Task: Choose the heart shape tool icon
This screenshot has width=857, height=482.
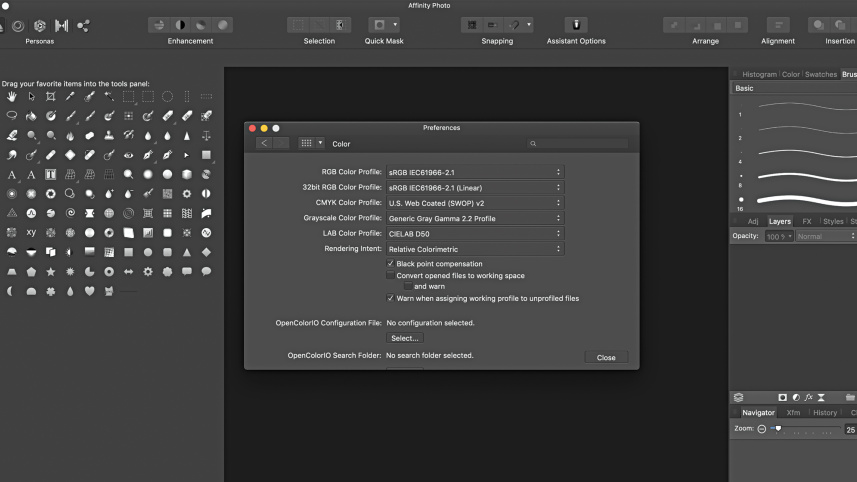Action: pyautogui.click(x=89, y=291)
